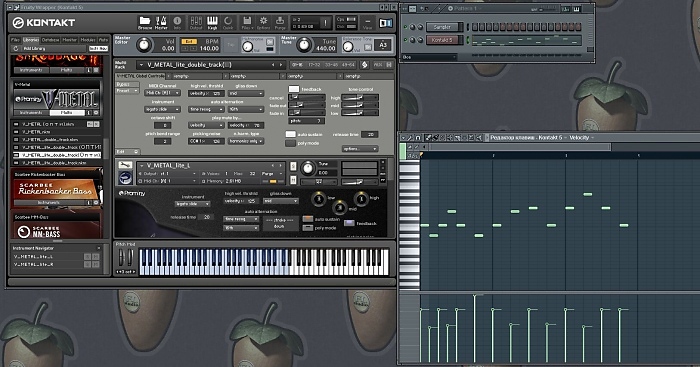Screen dimensions: 700x367
Task: Adjust the instrument Tune knob on V_METAL_lite_L
Action: 308,168
